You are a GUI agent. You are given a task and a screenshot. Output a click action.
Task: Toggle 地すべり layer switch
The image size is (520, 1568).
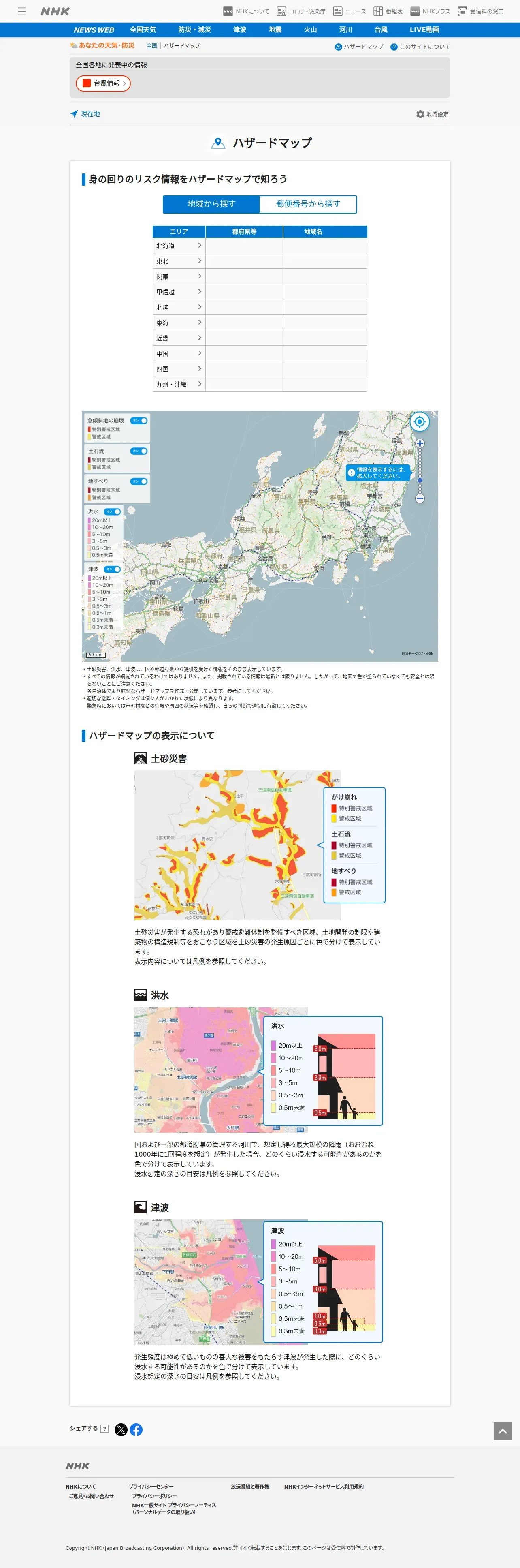(x=139, y=481)
